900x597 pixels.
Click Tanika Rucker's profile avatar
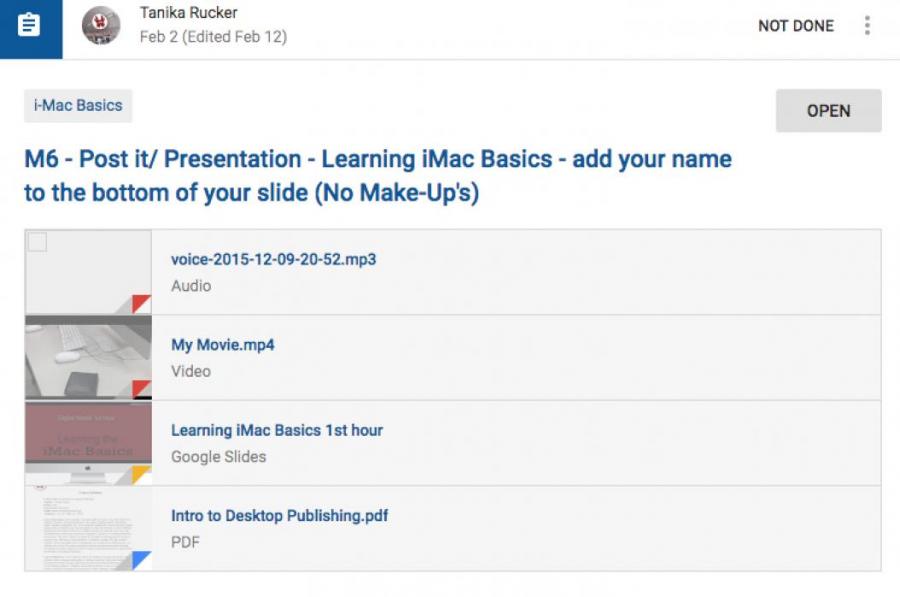[100, 27]
